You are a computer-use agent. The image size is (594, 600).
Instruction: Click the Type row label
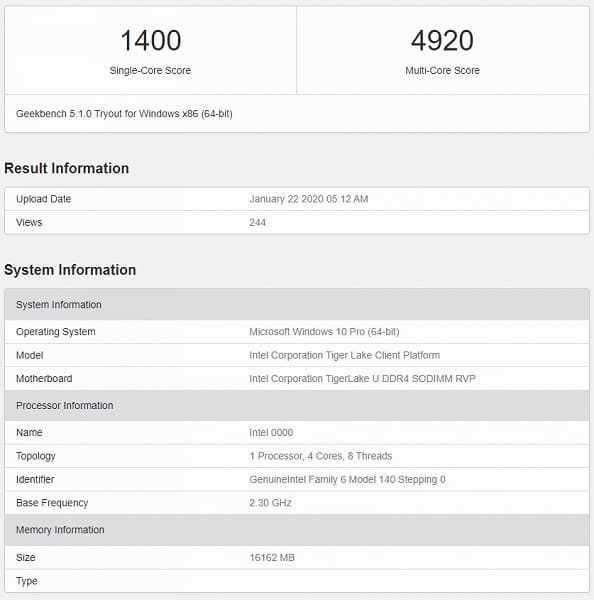point(27,581)
